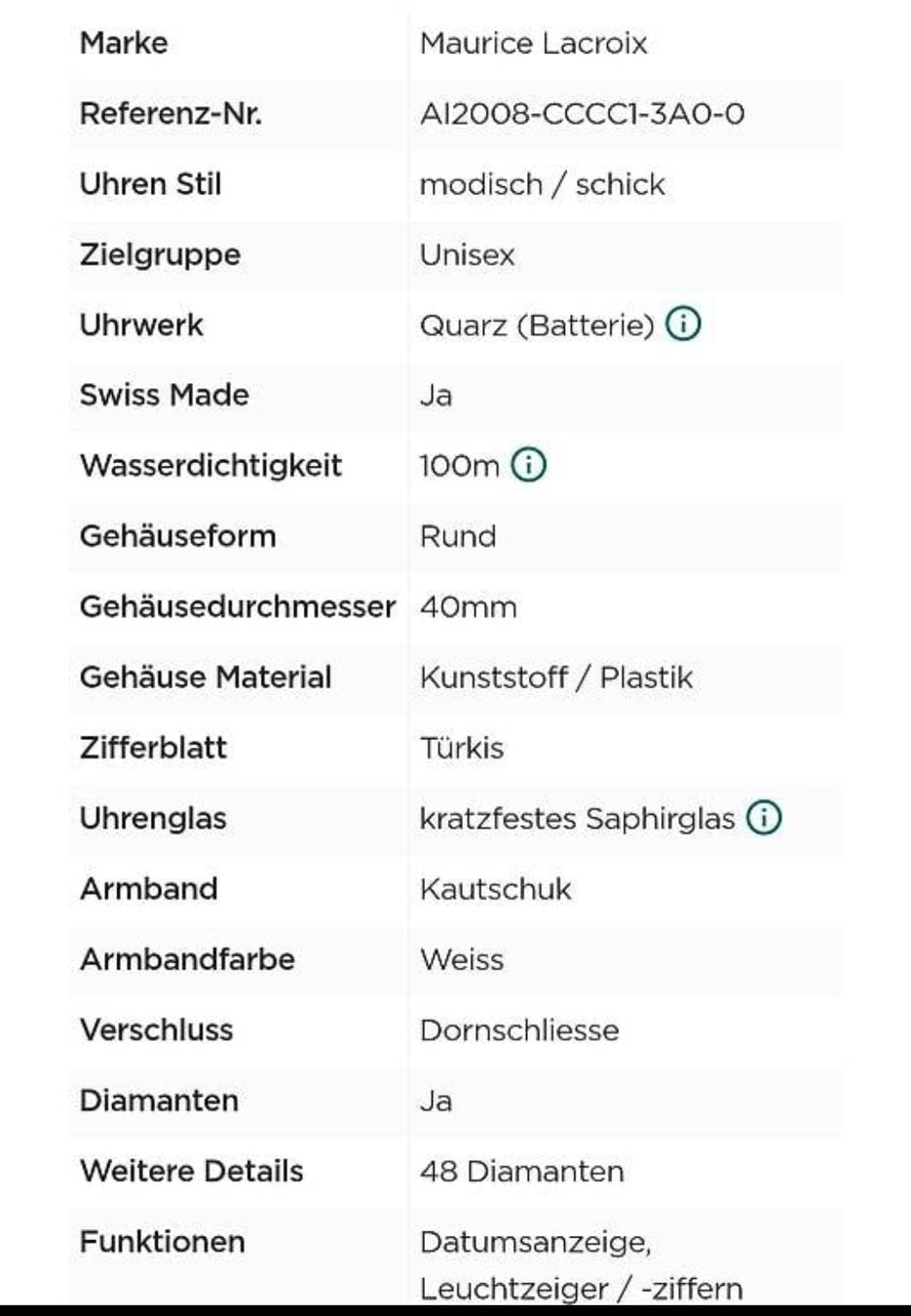Image resolution: width=911 pixels, height=1316 pixels.
Task: Select the Swiss Made row label
Action: point(164,395)
